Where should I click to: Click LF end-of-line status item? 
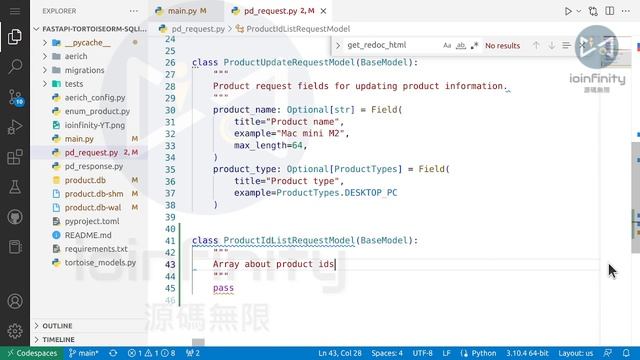tap(447, 353)
